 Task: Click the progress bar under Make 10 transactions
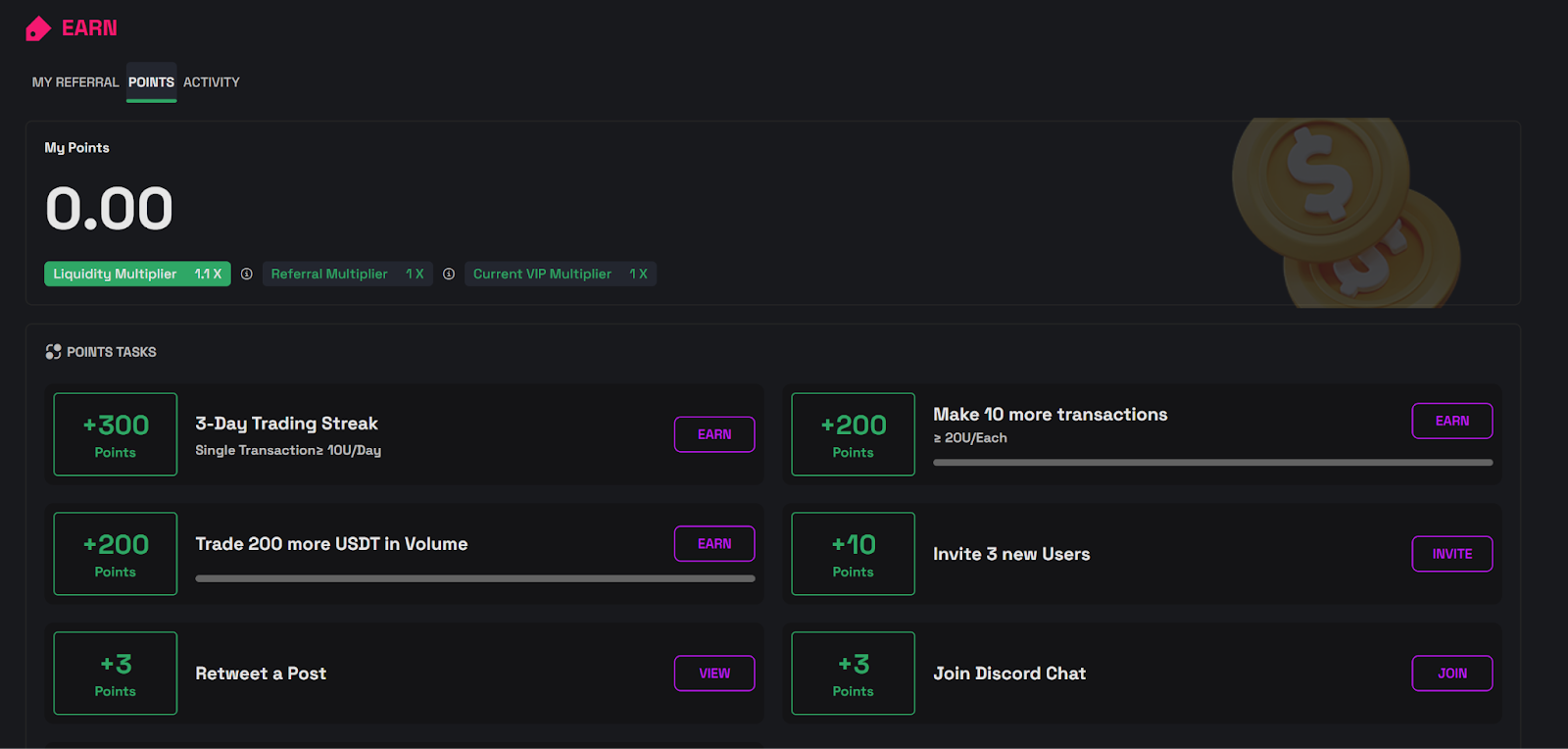pos(1212,463)
